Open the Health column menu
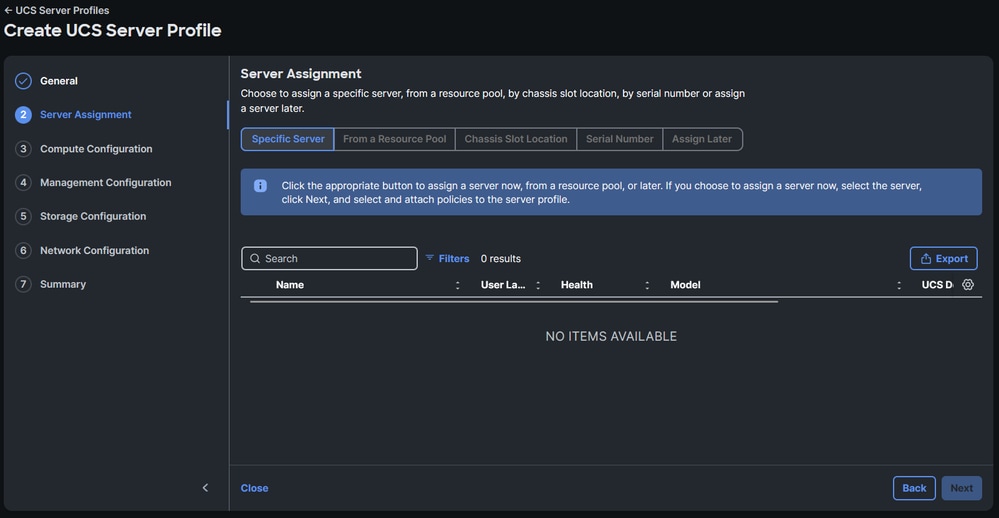 [x=647, y=285]
